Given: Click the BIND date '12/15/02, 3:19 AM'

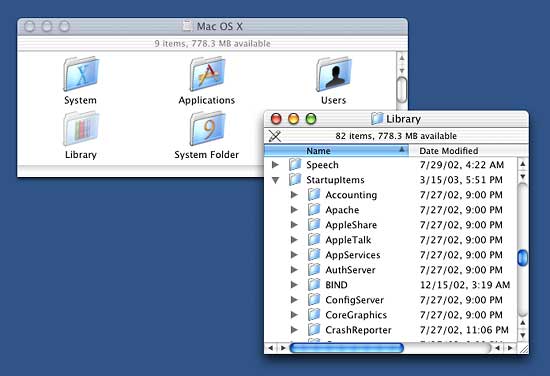Looking at the screenshot, I should click(x=465, y=285).
